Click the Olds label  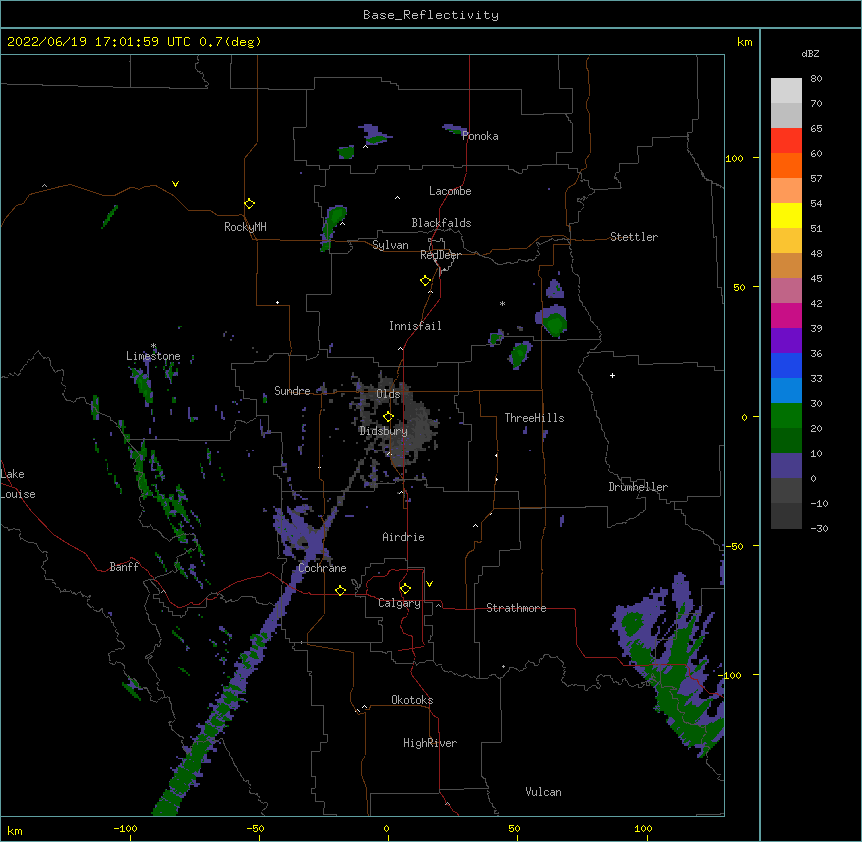[x=388, y=394]
